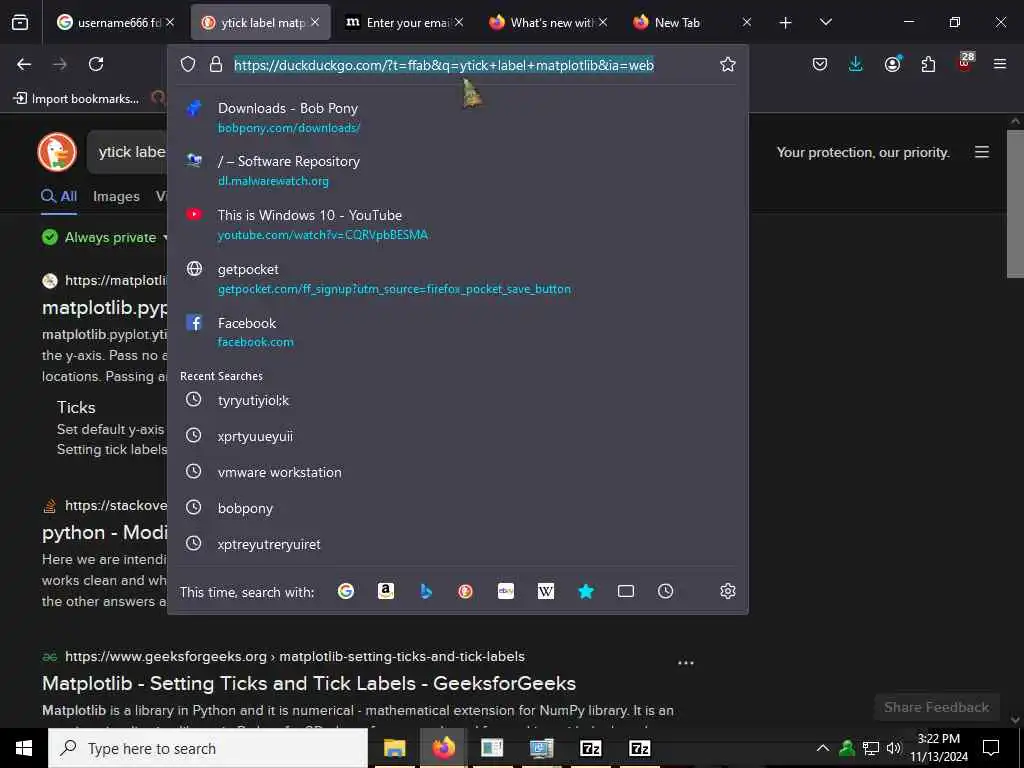Open Downloads - Bob Pony suggestion

click(457, 118)
